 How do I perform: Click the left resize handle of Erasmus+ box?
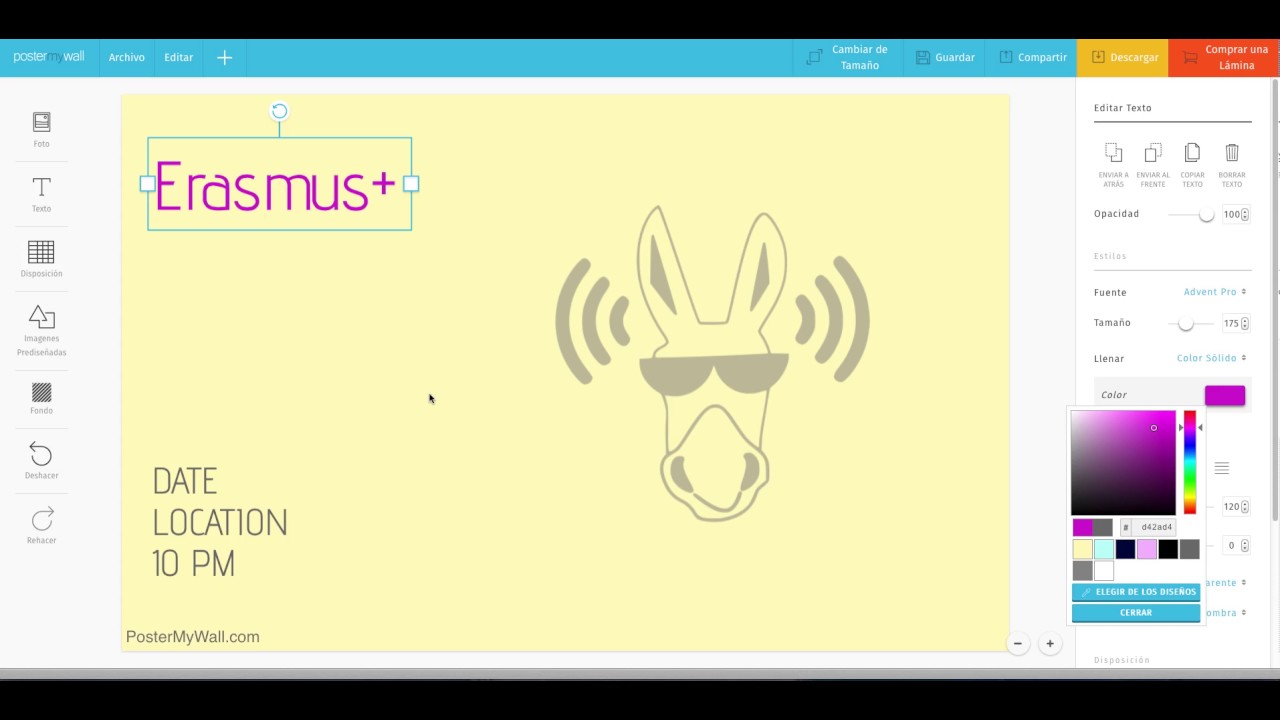(x=148, y=184)
